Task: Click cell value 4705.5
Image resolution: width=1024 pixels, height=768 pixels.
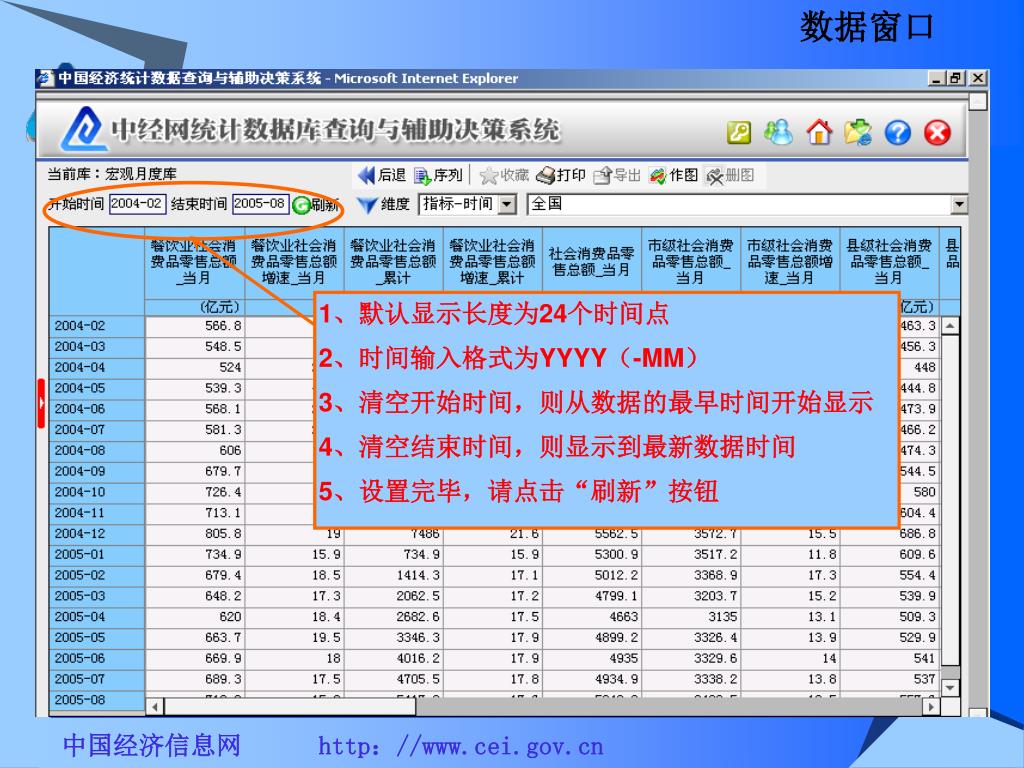Action: [x=393, y=679]
